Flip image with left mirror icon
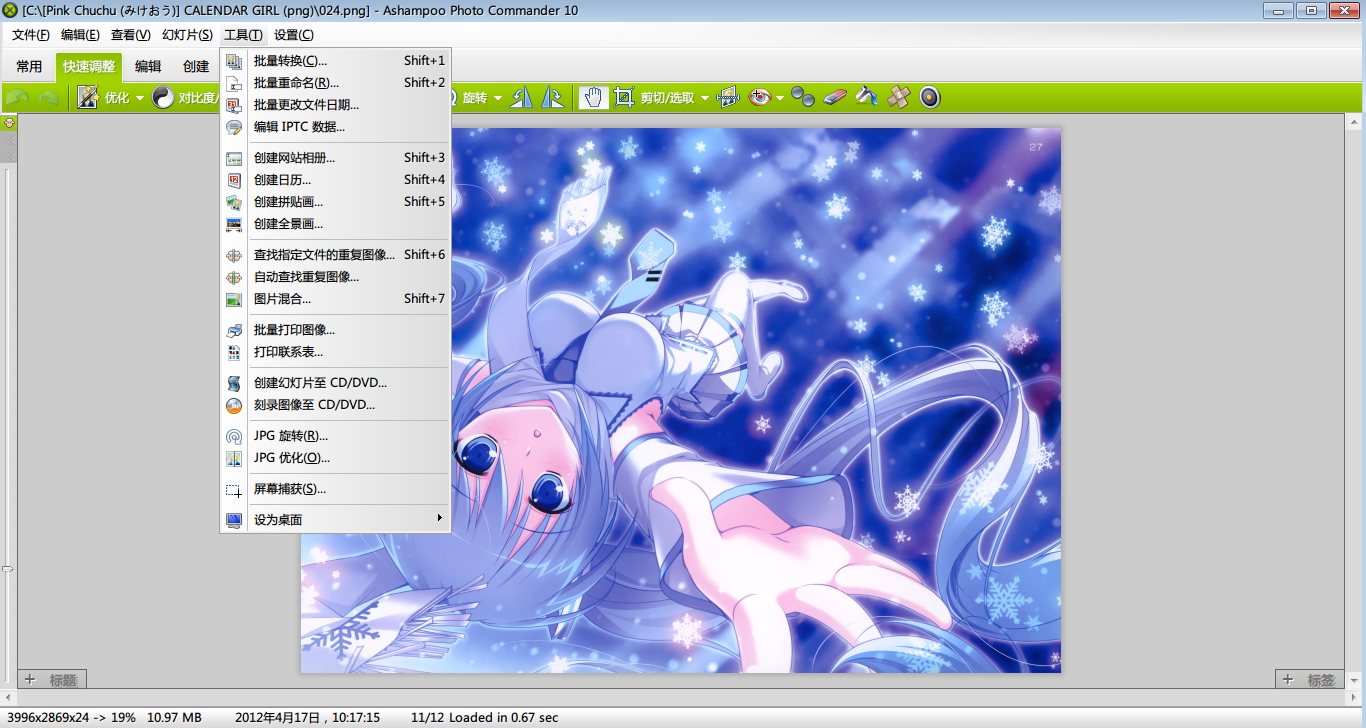This screenshot has width=1366, height=728. pyautogui.click(x=522, y=98)
